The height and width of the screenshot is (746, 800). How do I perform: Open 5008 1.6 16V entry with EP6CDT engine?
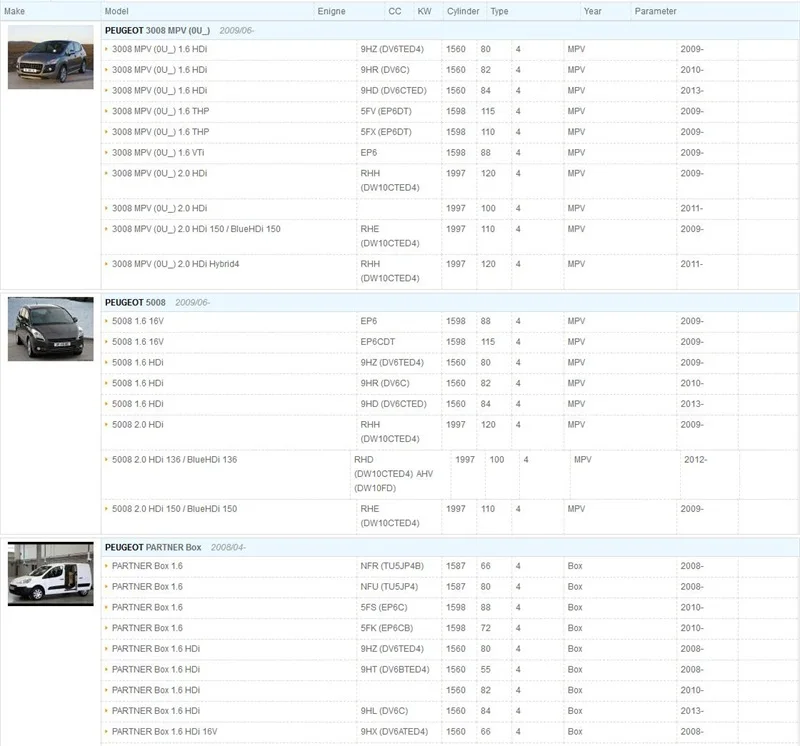[x=138, y=342]
